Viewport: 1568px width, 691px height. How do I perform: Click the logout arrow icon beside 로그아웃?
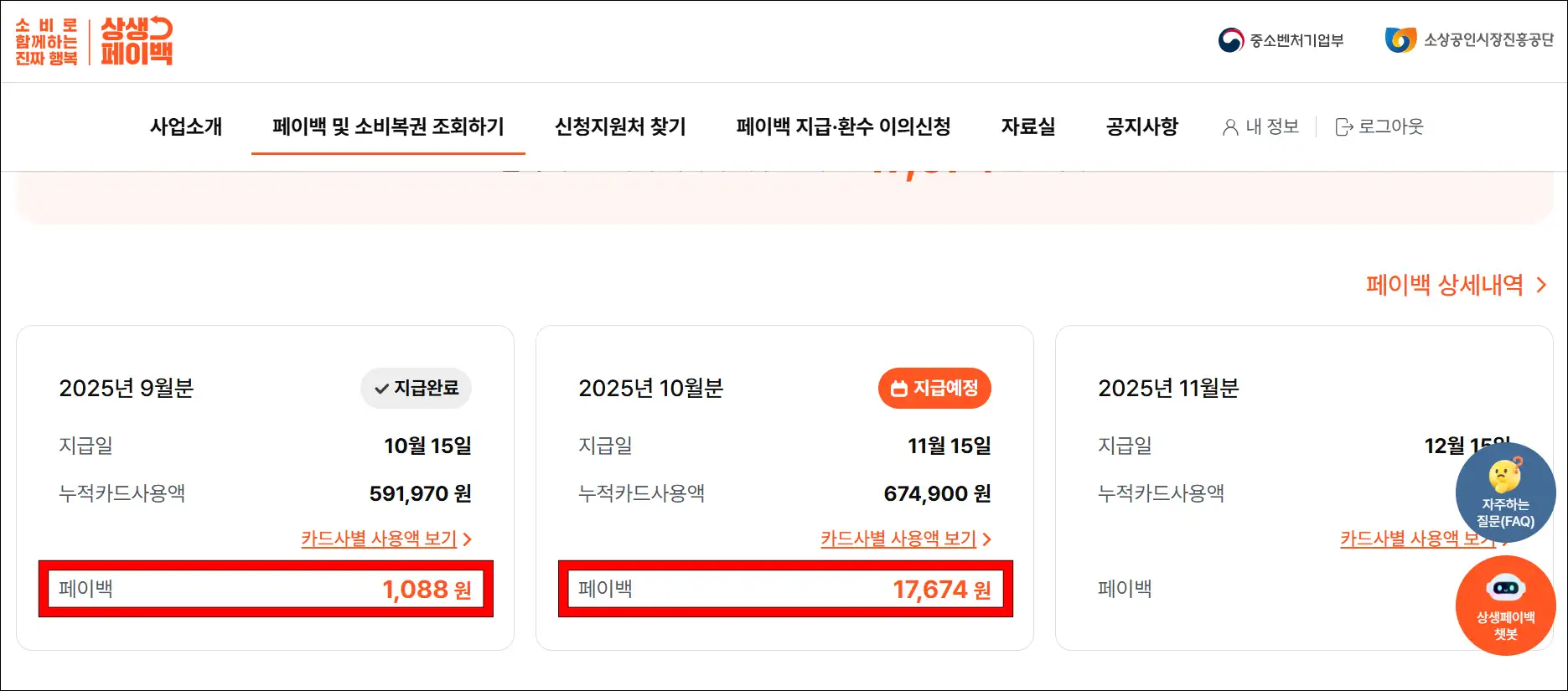(x=1344, y=126)
